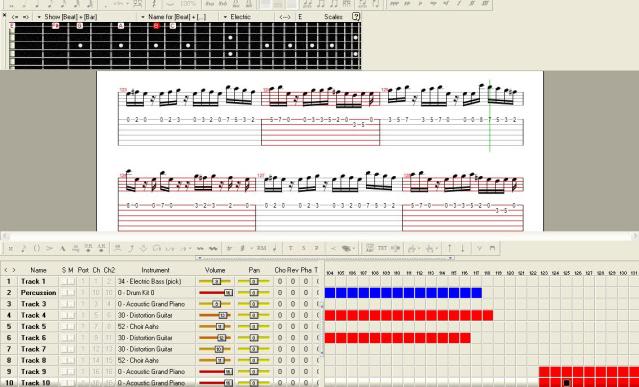Click the Pan column header
Screen dimensions: 639x387
pos(254,270)
